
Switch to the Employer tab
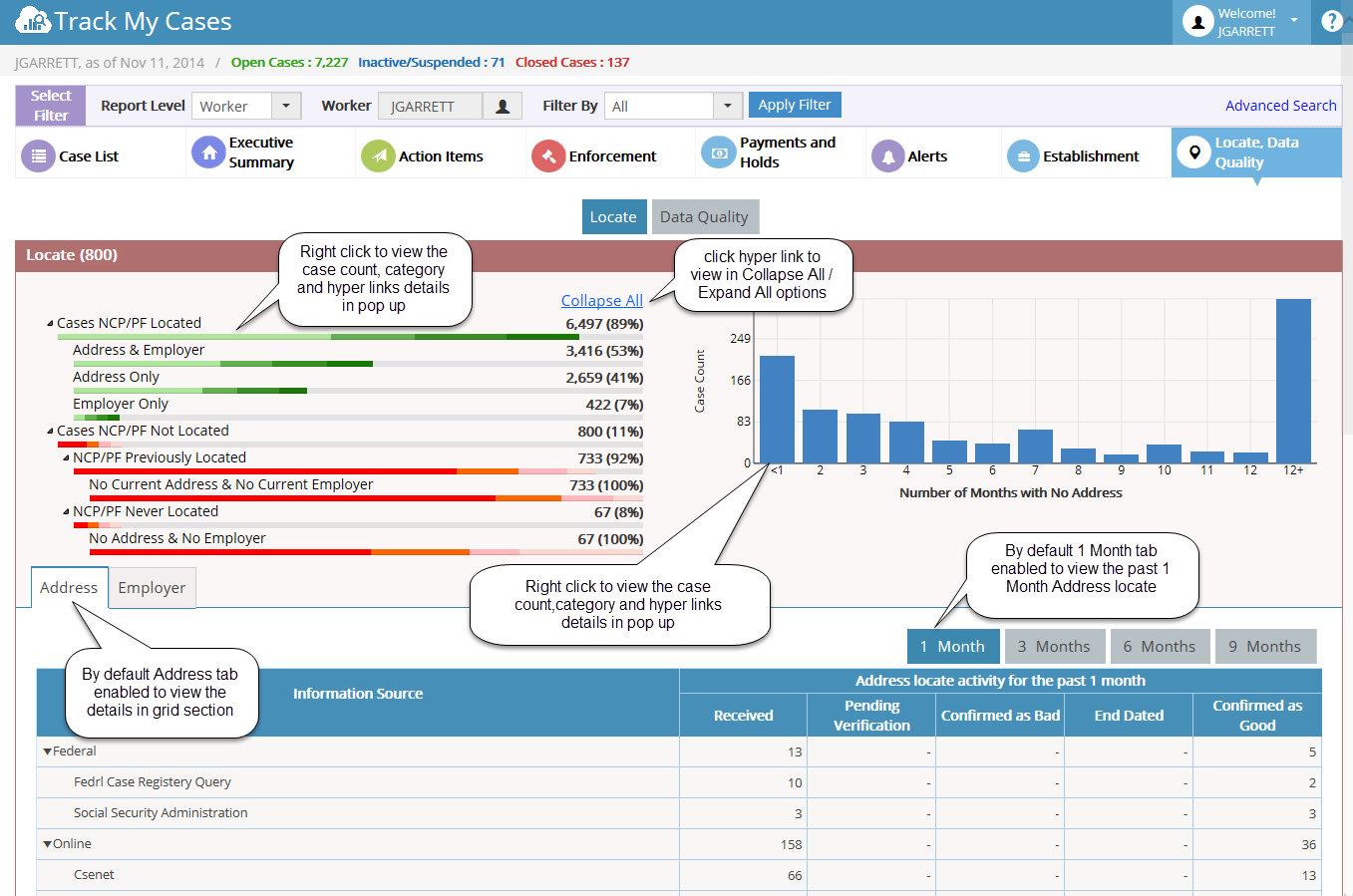click(x=152, y=588)
